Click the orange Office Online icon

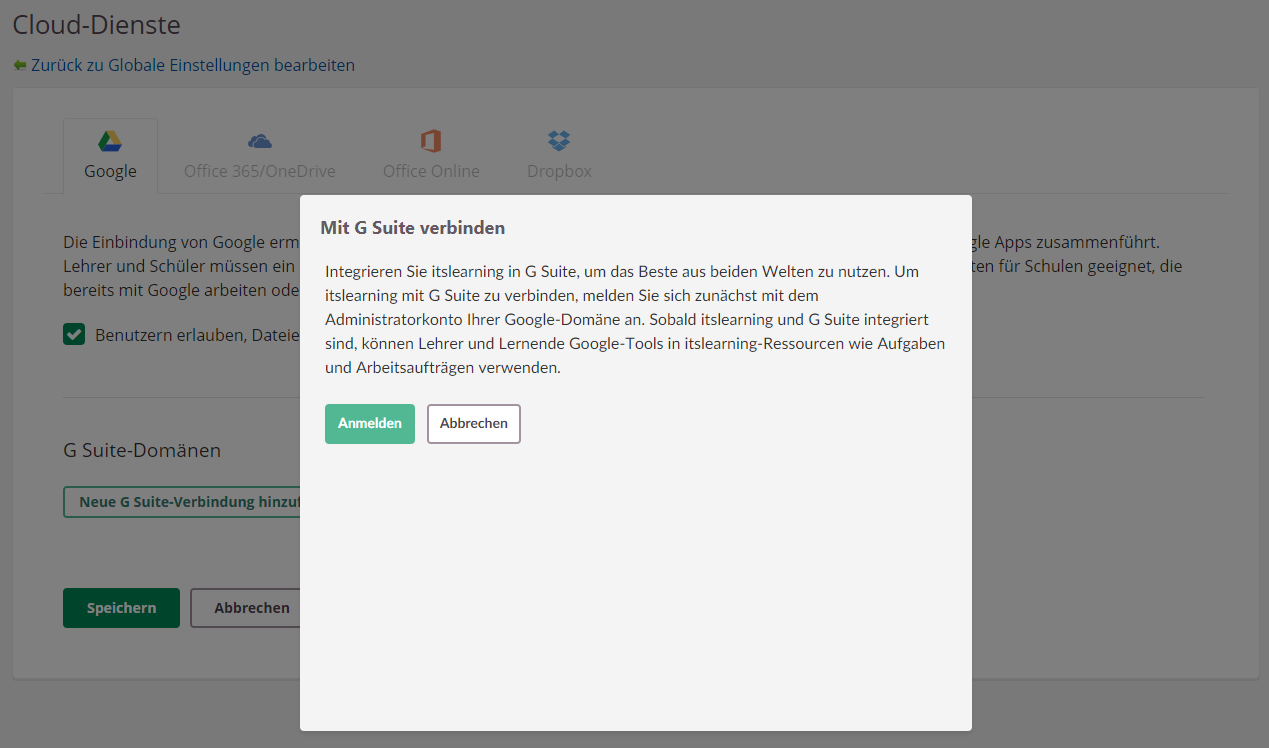[431, 141]
